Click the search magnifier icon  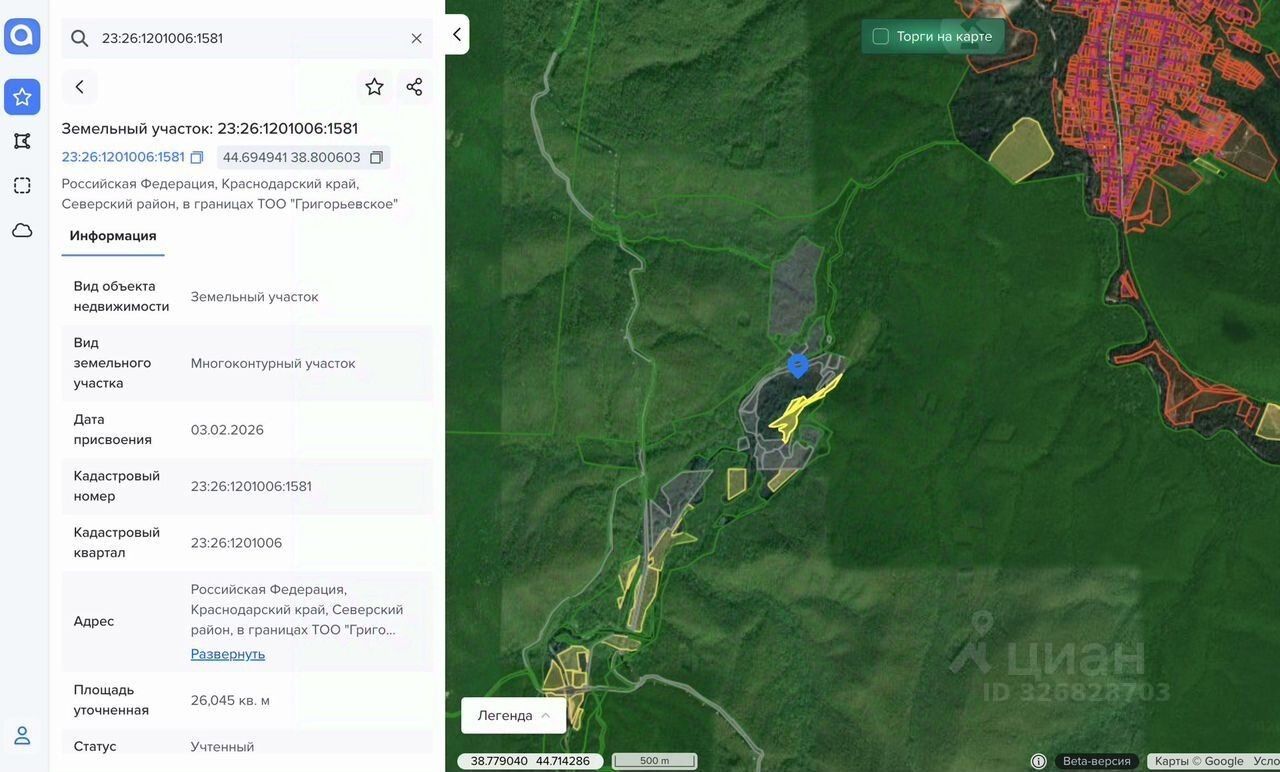(x=80, y=38)
